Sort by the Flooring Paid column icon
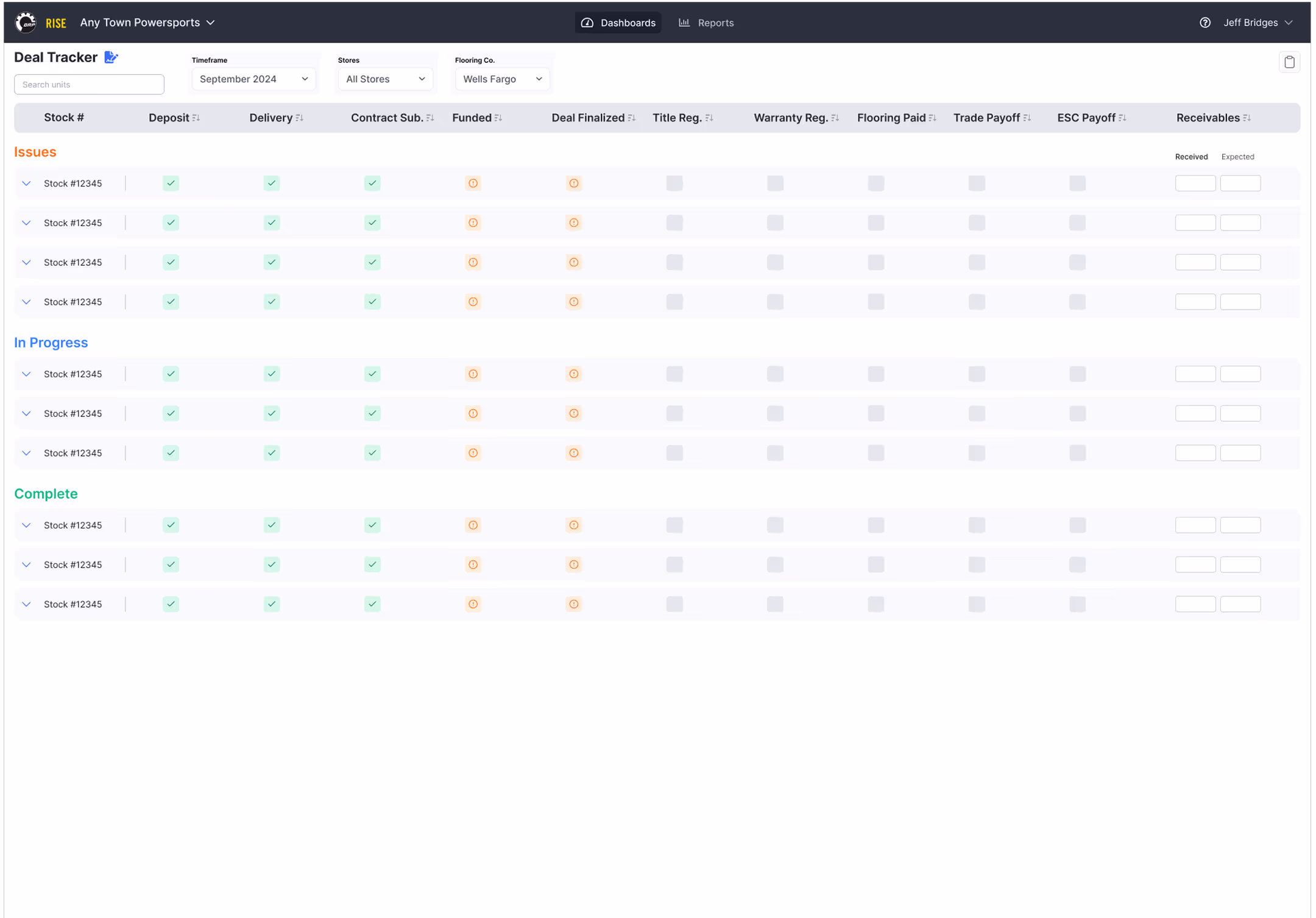Screen dimensions: 1316x918 (933, 118)
